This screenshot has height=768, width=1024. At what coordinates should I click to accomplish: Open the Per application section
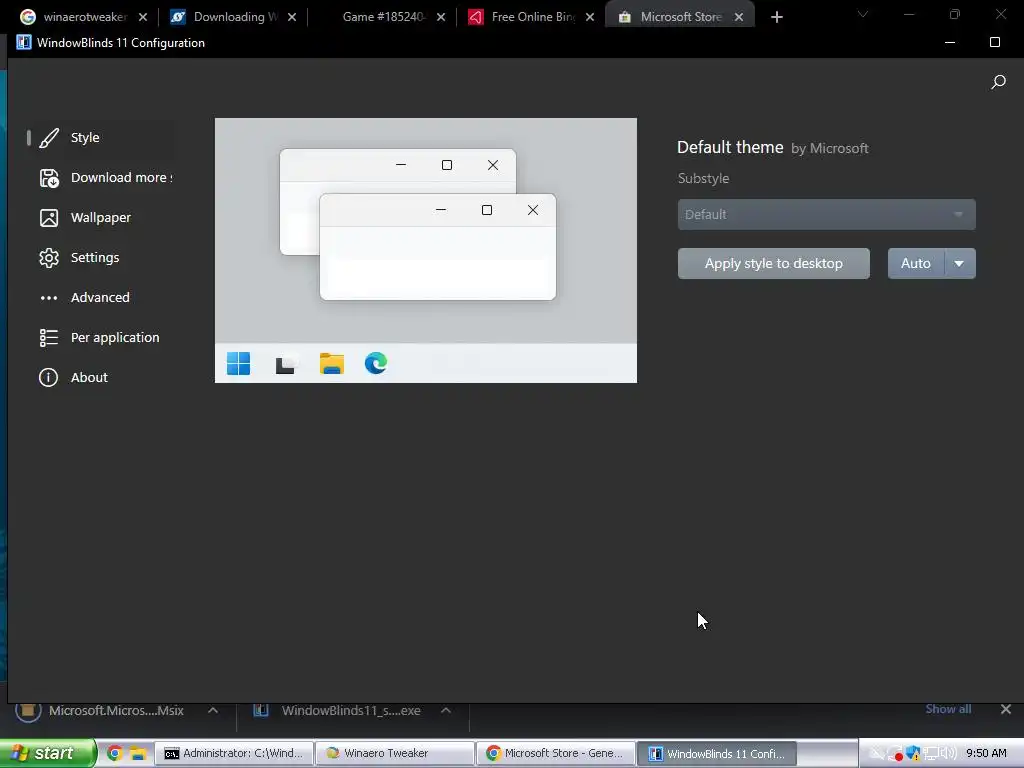[x=101, y=338]
